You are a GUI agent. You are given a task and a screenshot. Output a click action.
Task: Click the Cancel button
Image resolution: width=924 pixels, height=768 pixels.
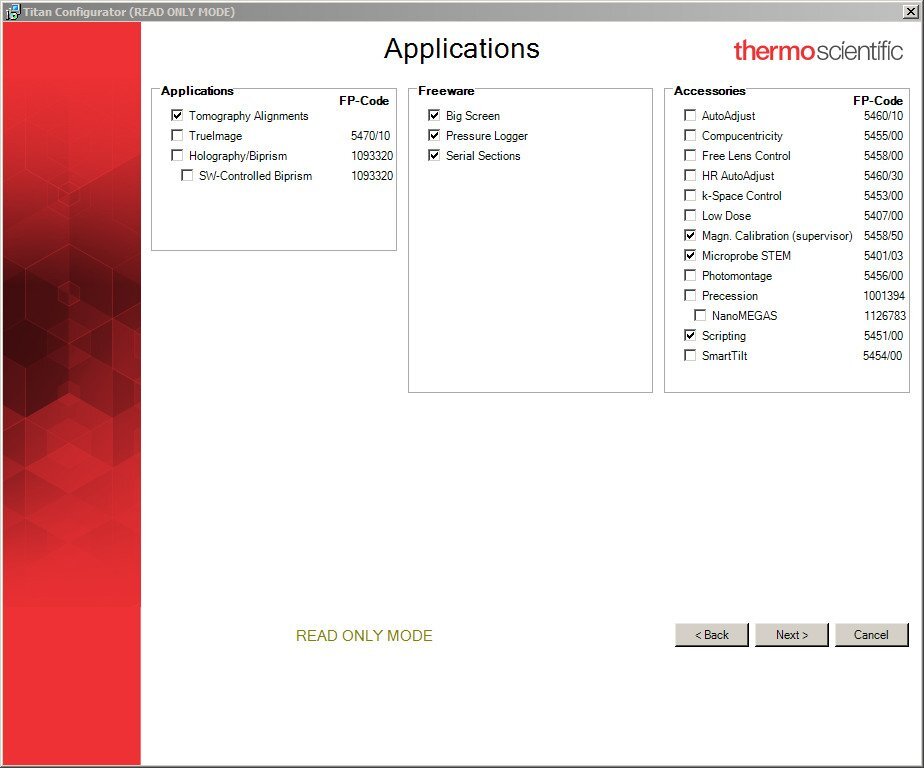click(872, 635)
